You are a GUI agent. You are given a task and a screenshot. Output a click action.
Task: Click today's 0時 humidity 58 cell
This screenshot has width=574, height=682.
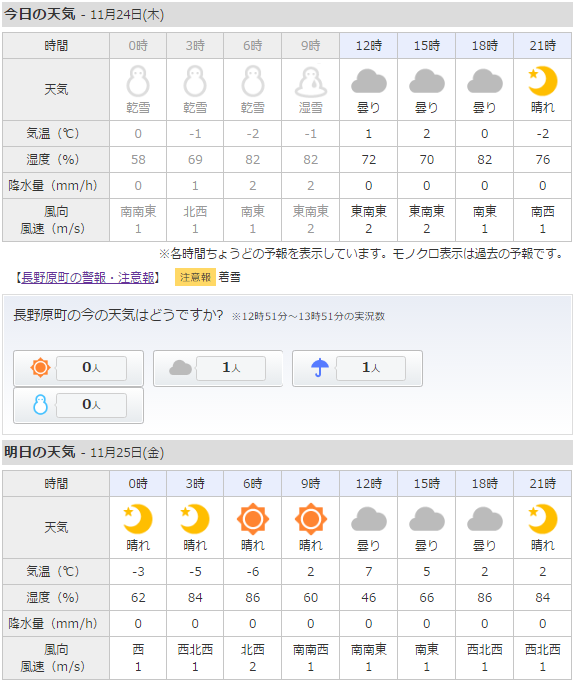pos(138,160)
